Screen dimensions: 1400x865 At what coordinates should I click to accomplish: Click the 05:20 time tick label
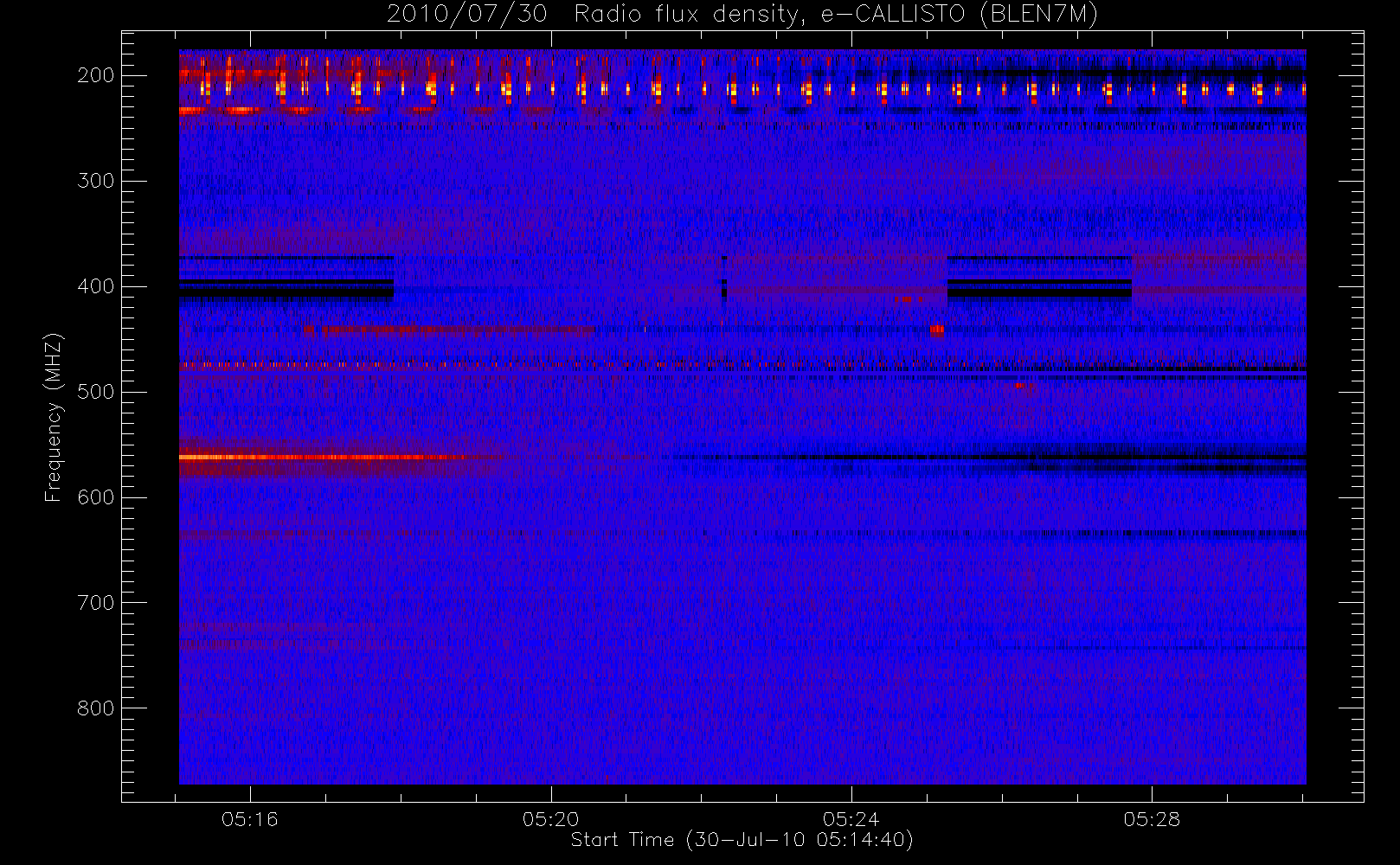[550, 819]
